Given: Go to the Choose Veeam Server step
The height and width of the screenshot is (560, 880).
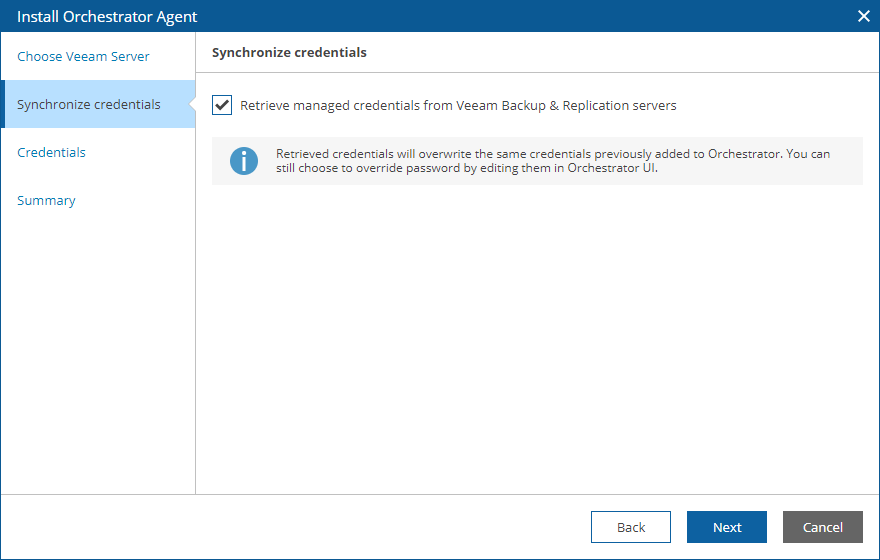Looking at the screenshot, I should coord(83,57).
